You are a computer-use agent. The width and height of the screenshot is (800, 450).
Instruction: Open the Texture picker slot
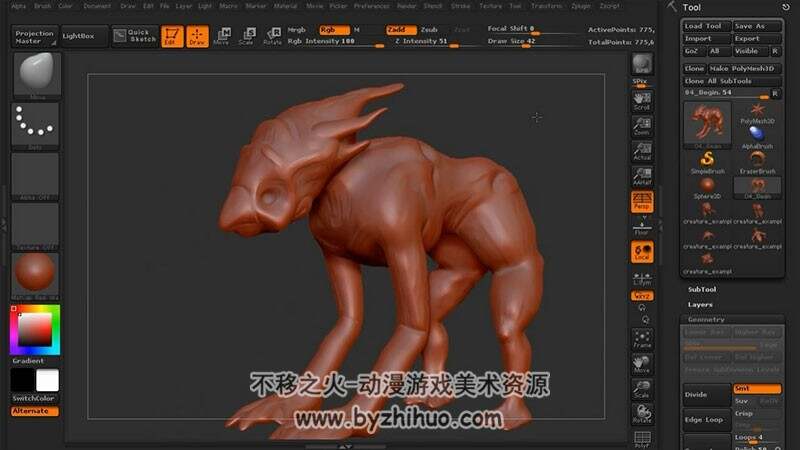36,226
